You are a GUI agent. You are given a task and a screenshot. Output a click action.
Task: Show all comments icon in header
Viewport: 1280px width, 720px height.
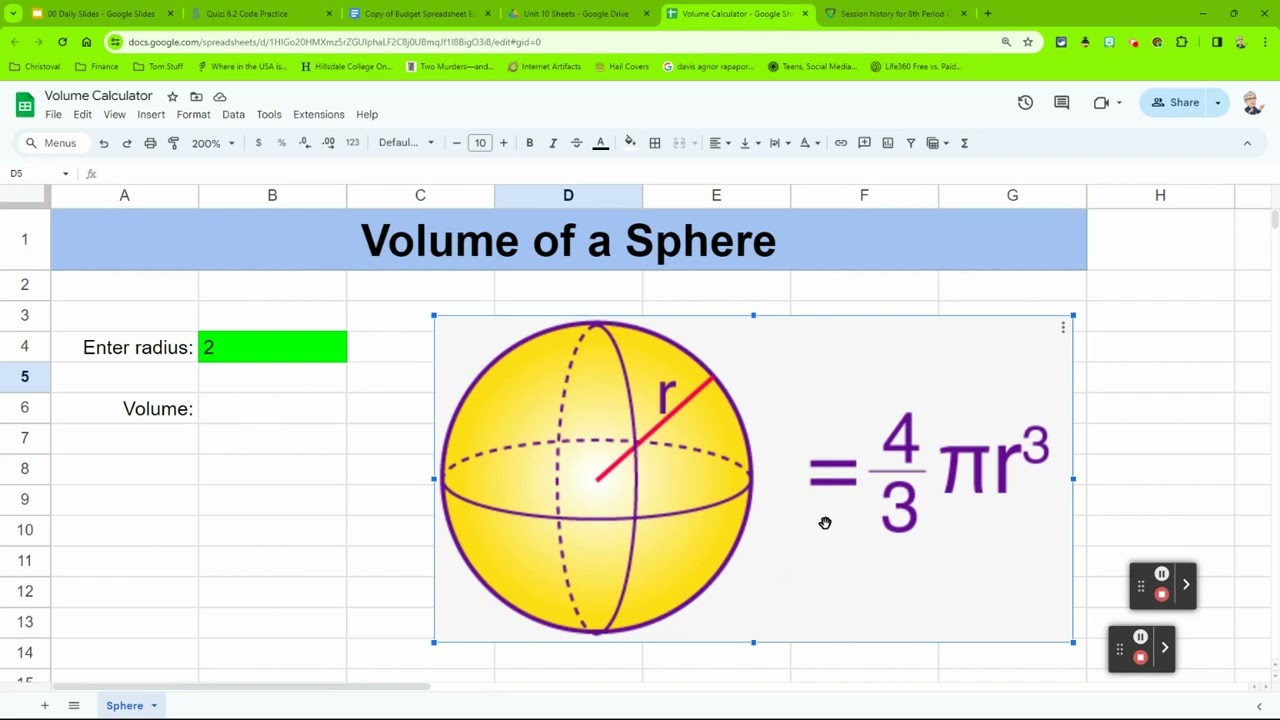click(x=1062, y=102)
